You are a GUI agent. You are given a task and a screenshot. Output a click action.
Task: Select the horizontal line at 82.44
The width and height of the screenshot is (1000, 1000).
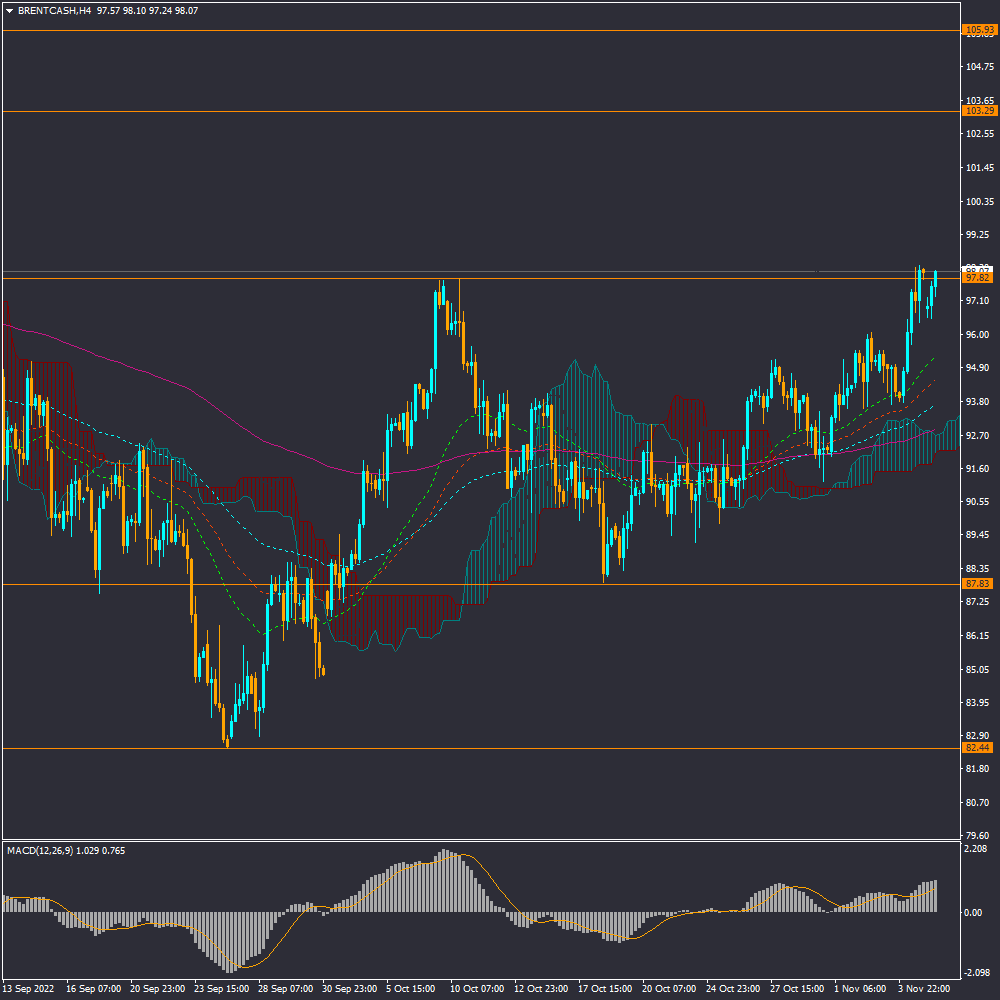(x=480, y=748)
